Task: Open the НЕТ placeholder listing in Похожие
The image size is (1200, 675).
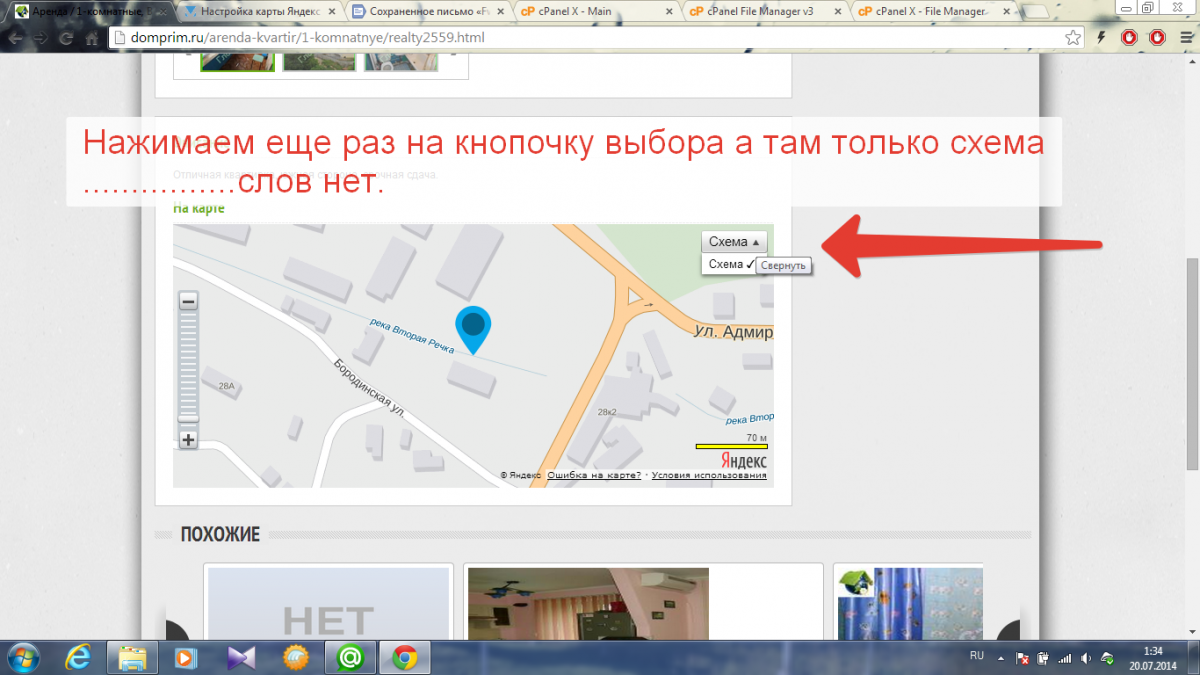Action: pyautogui.click(x=329, y=603)
